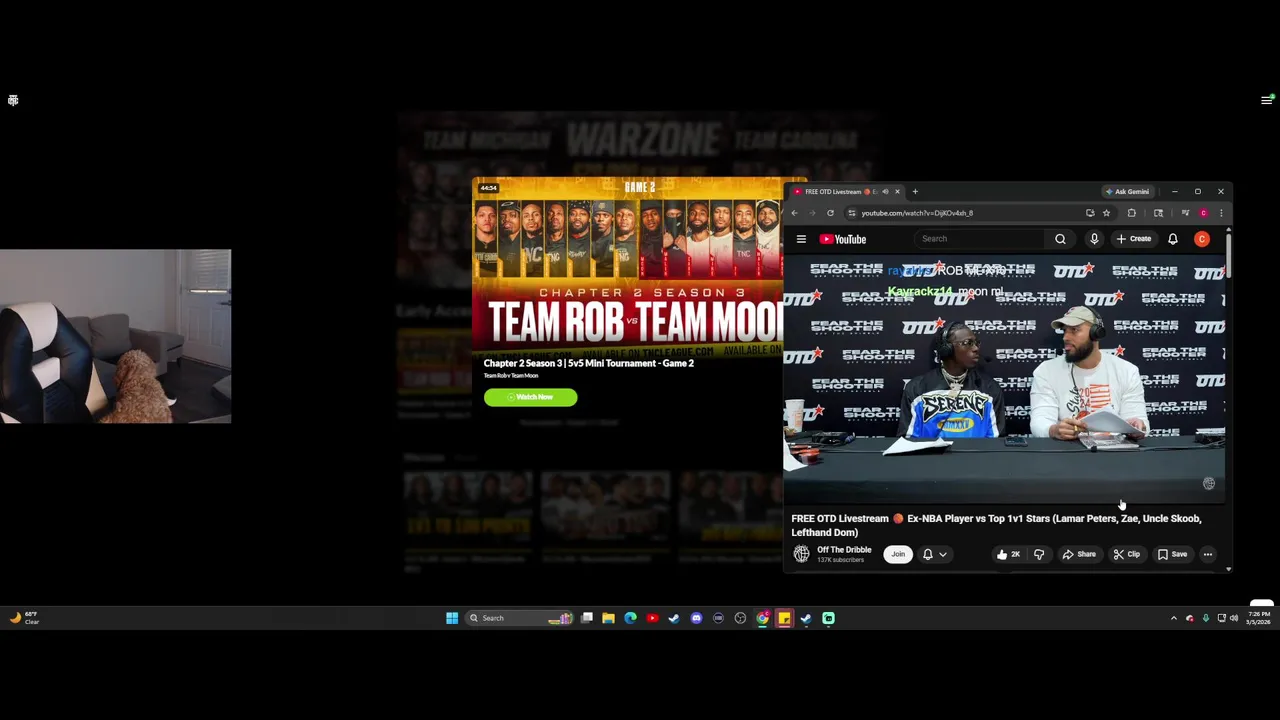Open the Chrome extensions puzzle icon

(1131, 213)
